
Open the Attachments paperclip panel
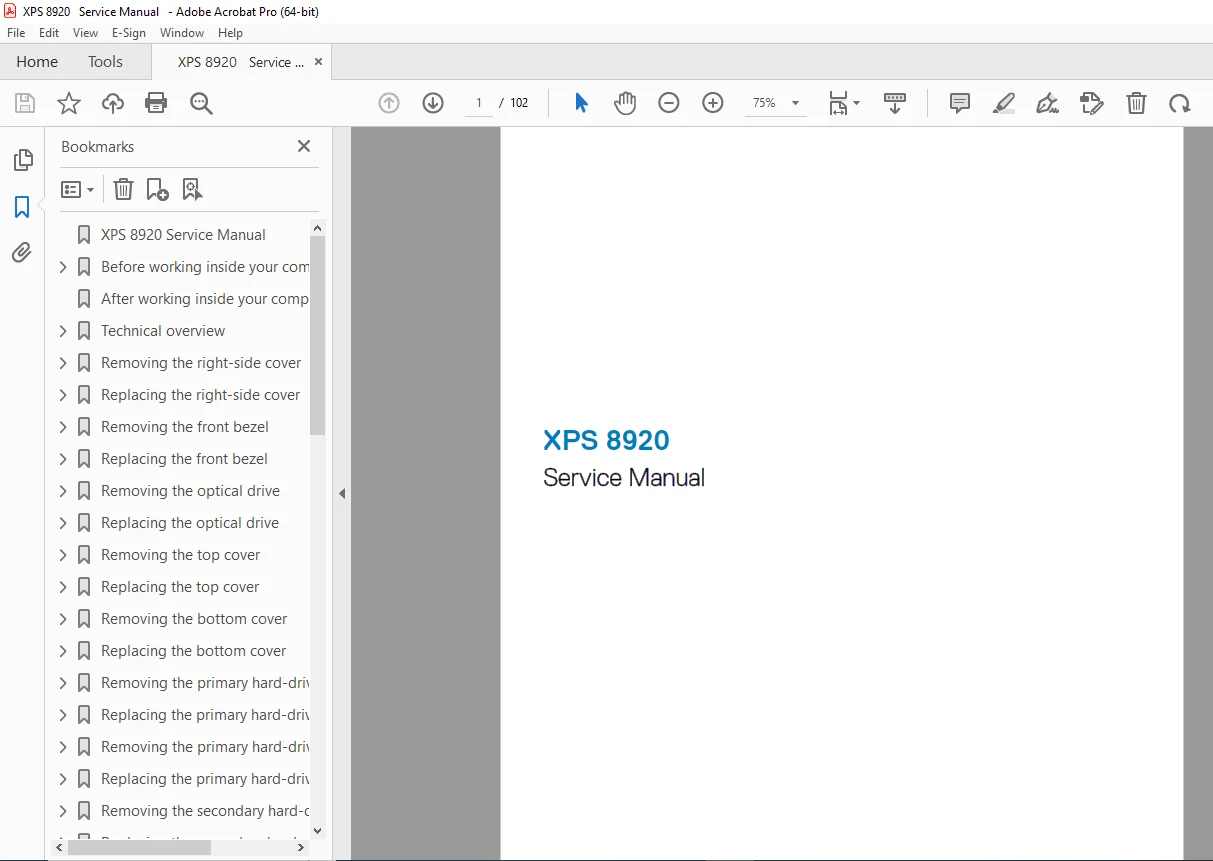pos(22,252)
